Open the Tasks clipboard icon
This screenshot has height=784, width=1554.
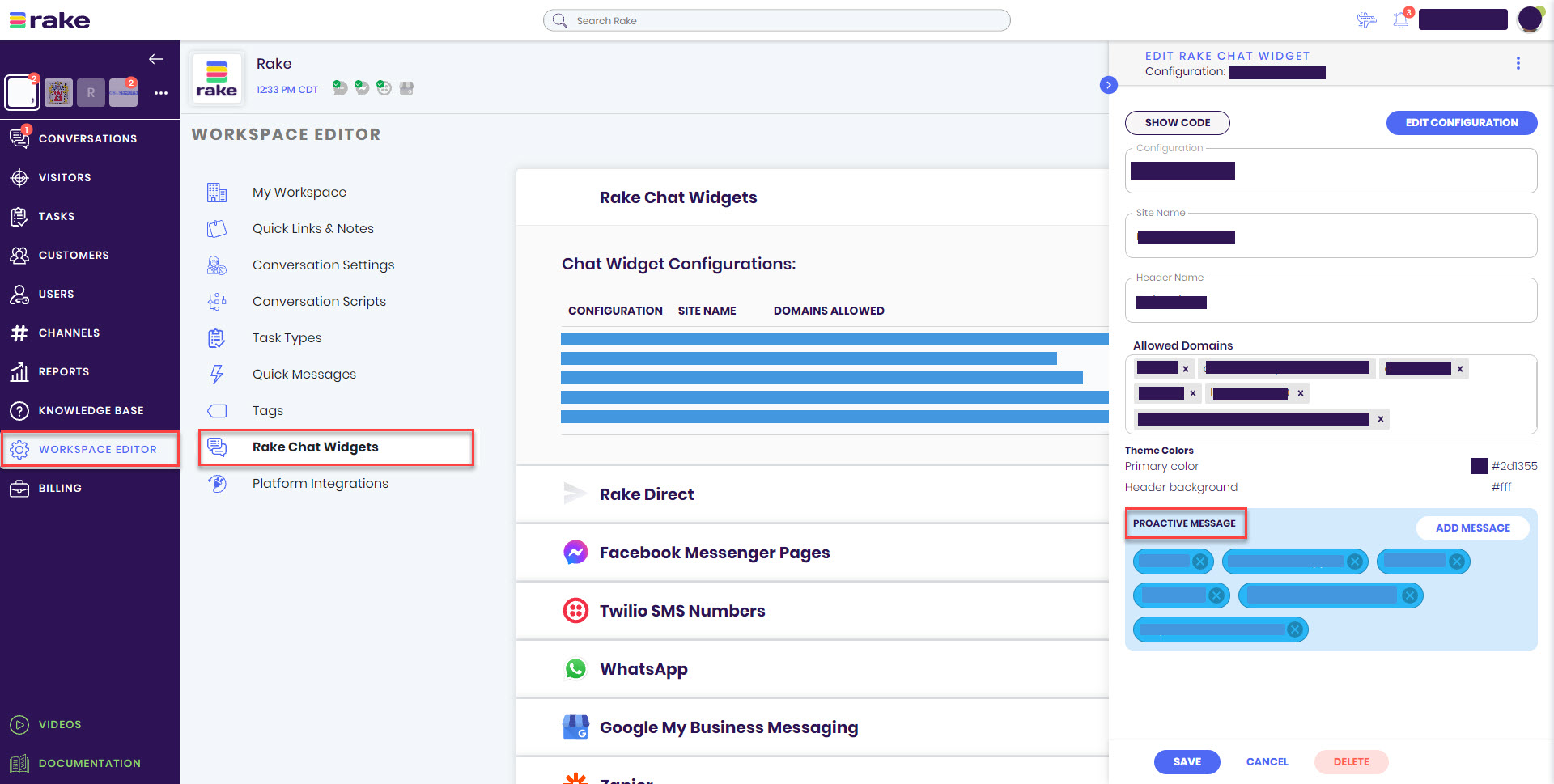(19, 216)
